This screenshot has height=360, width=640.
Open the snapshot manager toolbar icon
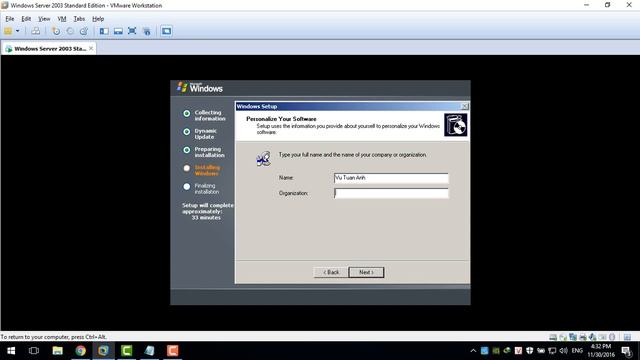pyautogui.click(x=84, y=31)
